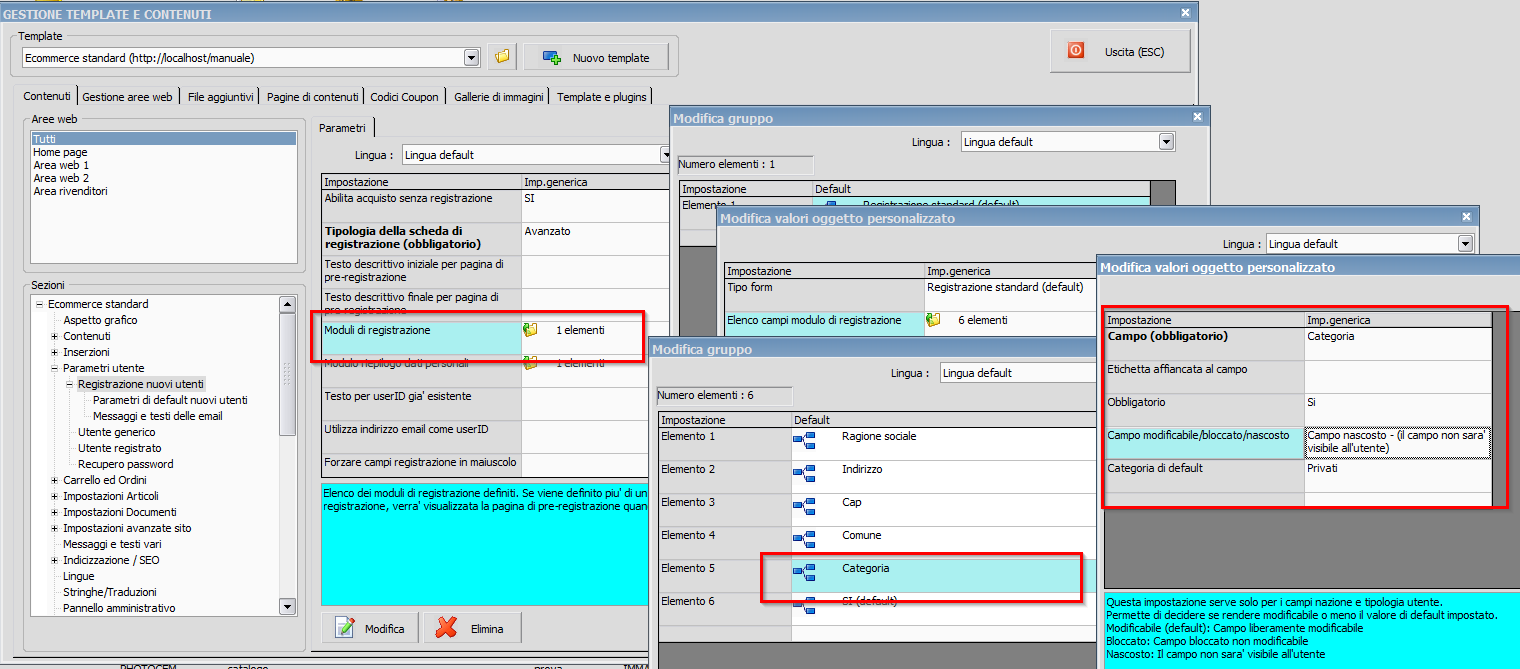The width and height of the screenshot is (1520, 669).
Task: Expand the Inserzioni tree node
Action: coord(54,352)
